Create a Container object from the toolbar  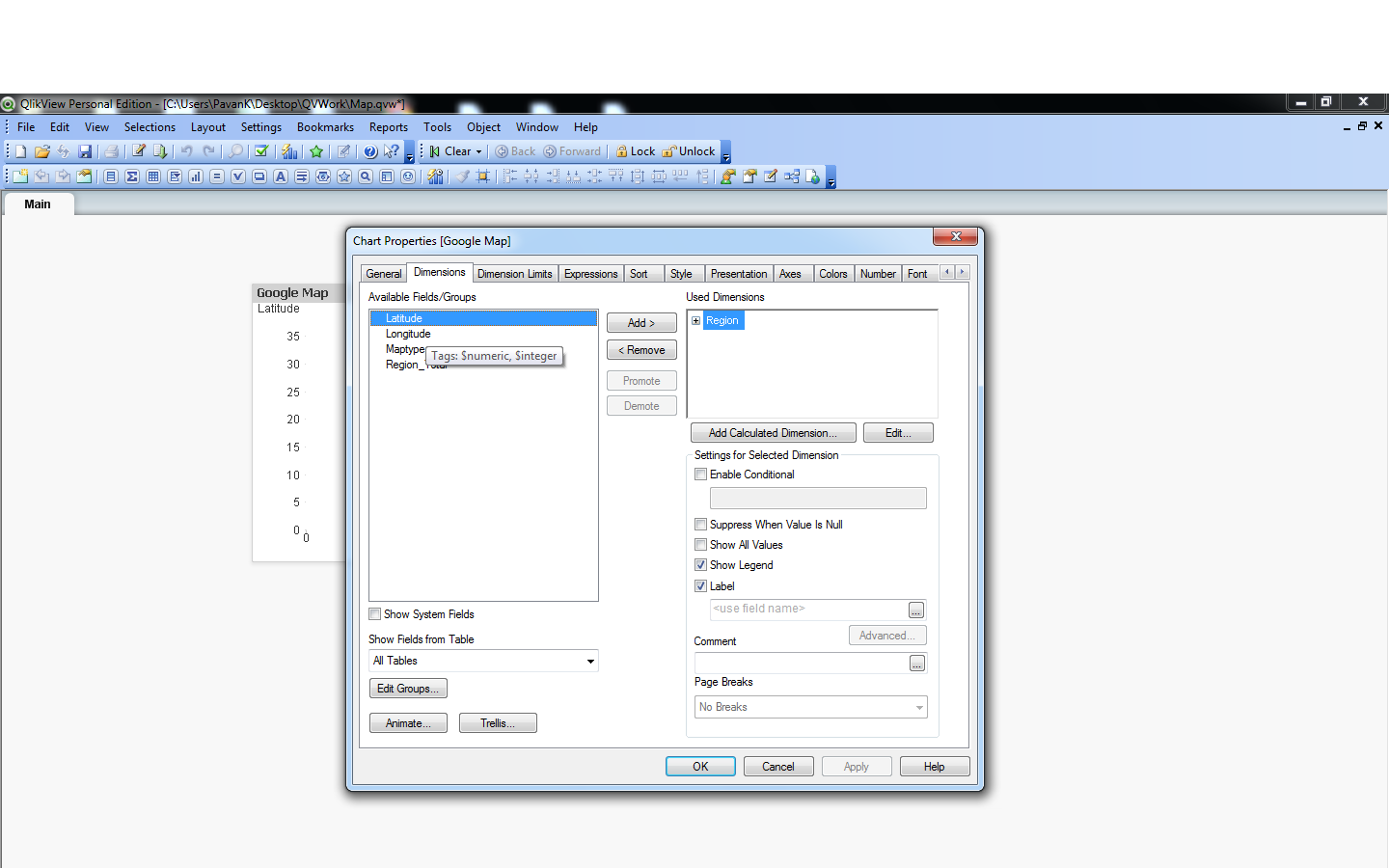[x=387, y=176]
